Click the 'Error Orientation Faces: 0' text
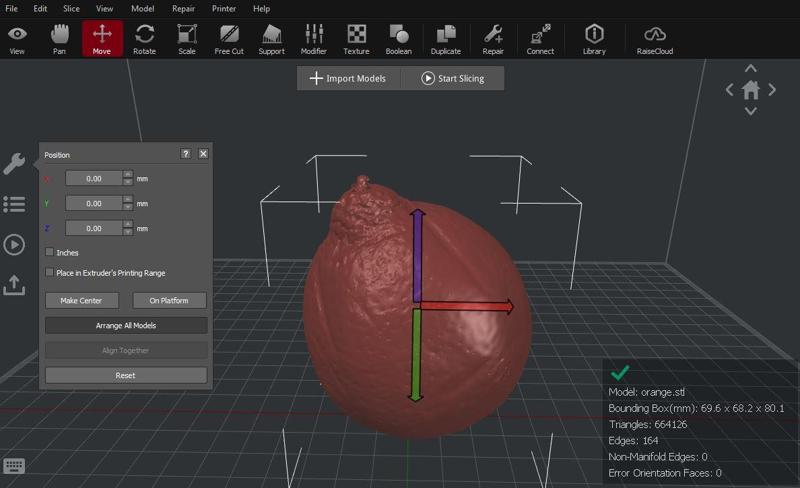The width and height of the screenshot is (800, 488). (x=665, y=473)
